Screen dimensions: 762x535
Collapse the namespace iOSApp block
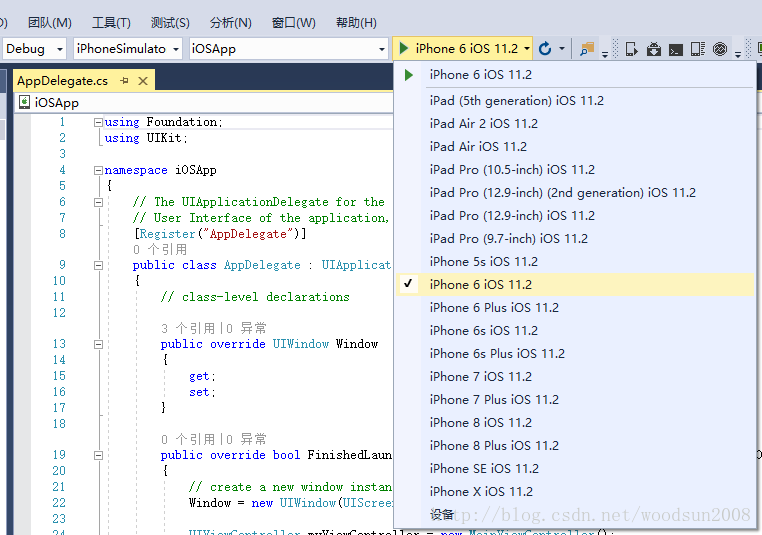98,170
